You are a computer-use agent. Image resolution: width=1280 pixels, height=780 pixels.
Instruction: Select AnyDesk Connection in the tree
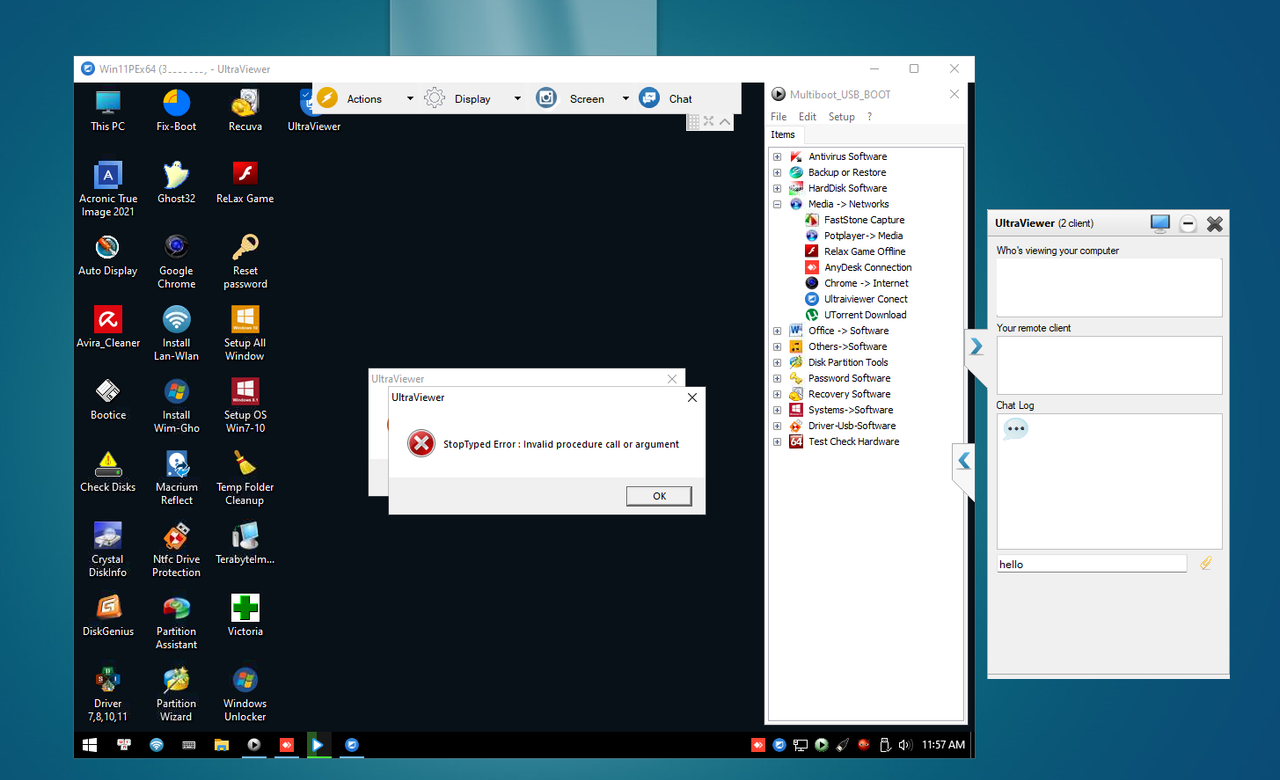click(x=868, y=268)
